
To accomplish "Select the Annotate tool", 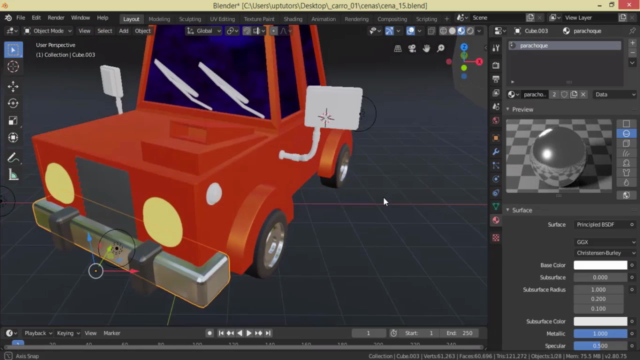I will point(13,158).
